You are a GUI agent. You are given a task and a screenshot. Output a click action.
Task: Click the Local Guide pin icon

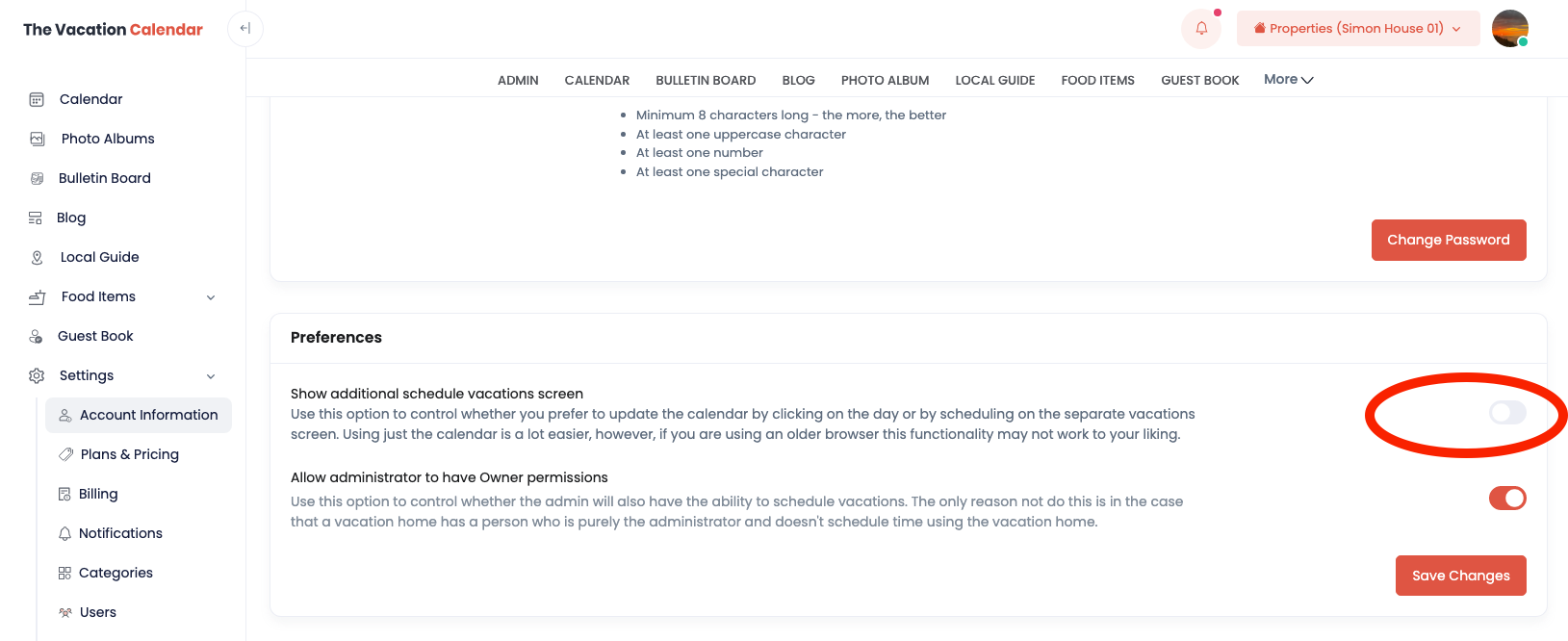tap(37, 257)
